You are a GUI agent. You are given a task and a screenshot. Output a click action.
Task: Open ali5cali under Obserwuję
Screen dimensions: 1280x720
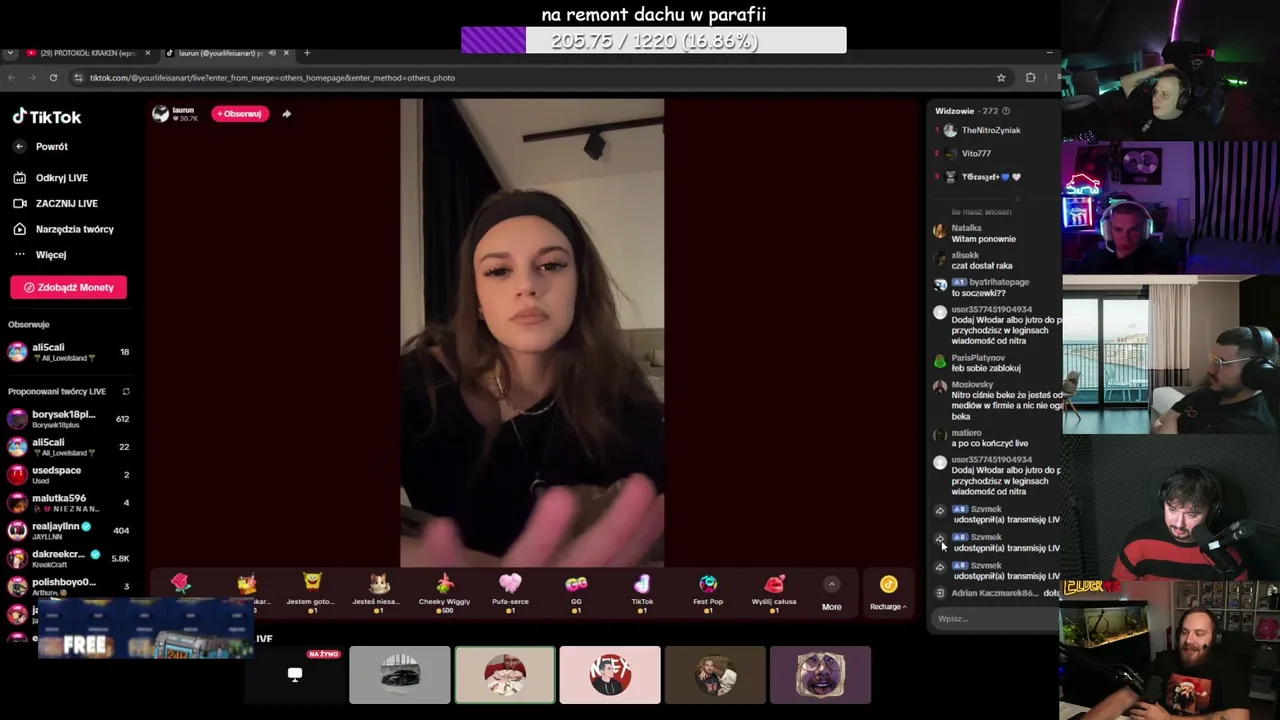point(68,352)
